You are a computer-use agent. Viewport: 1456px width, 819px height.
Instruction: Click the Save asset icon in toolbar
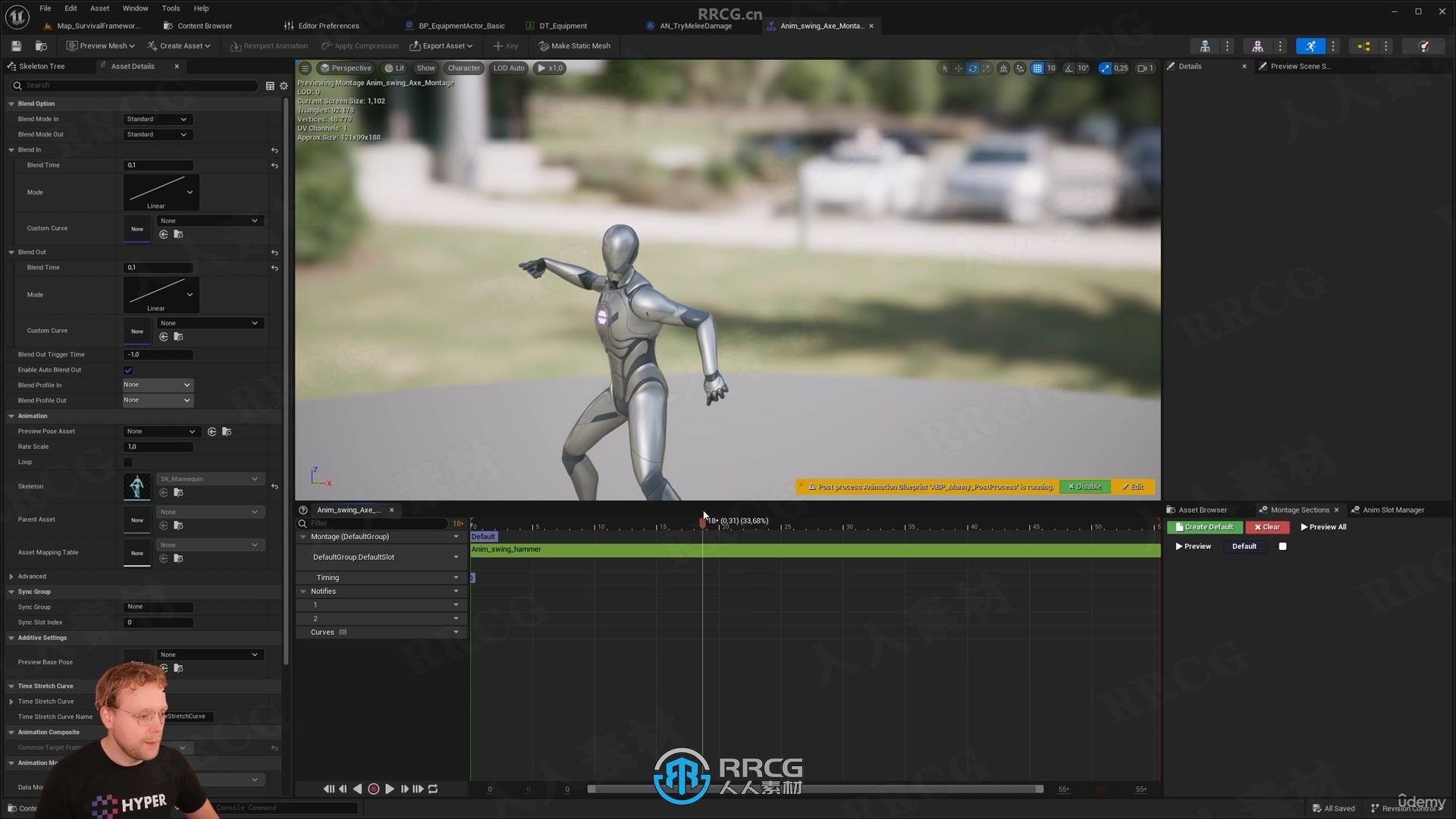click(16, 46)
